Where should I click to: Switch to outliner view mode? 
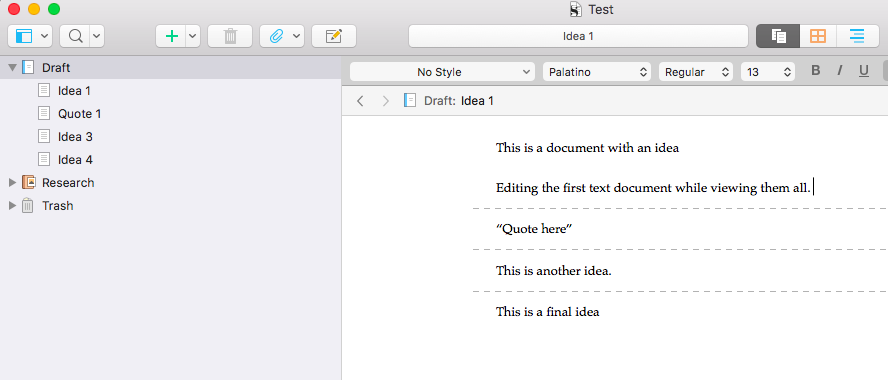[856, 36]
